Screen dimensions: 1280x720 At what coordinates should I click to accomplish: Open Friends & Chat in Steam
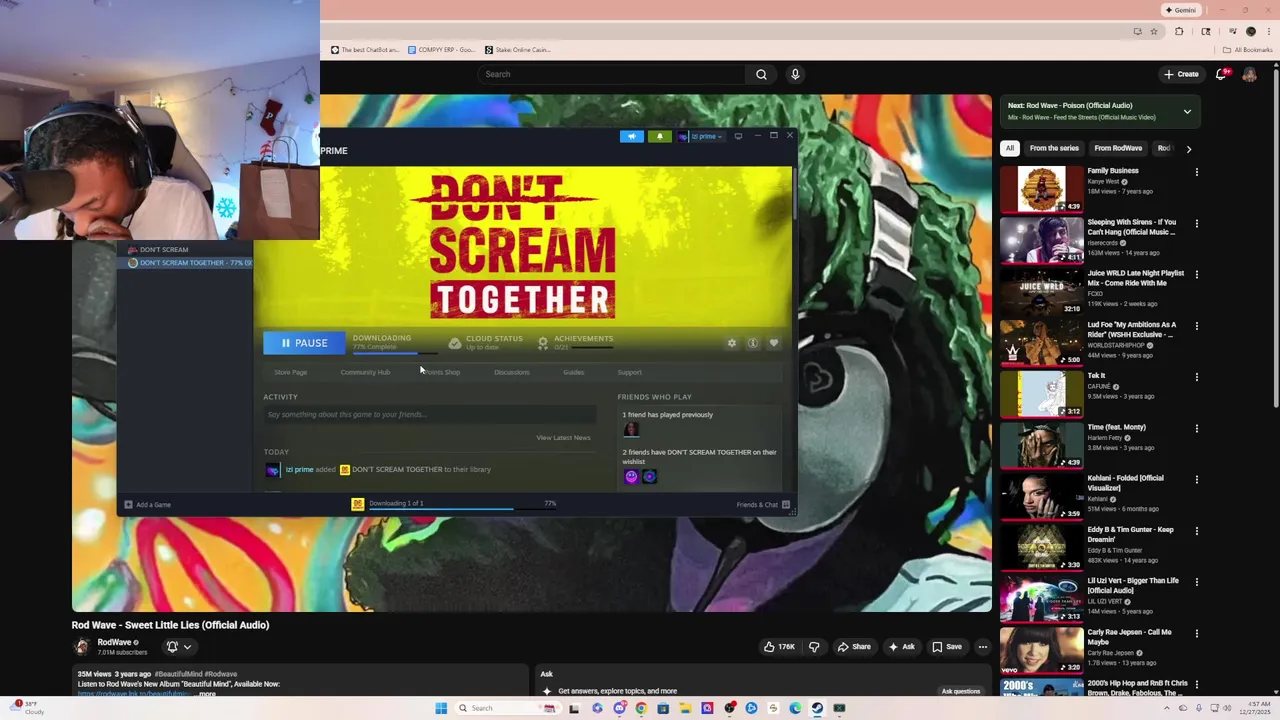[763, 505]
